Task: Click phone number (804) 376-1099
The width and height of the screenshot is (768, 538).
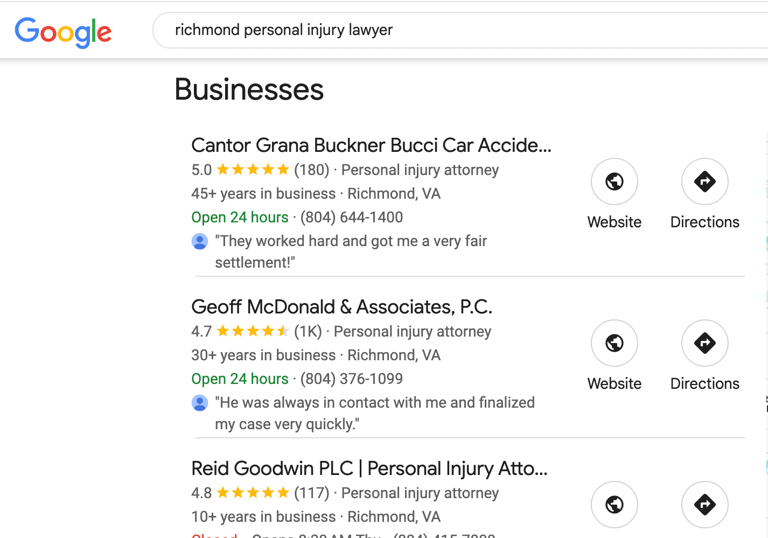Action: tap(351, 379)
